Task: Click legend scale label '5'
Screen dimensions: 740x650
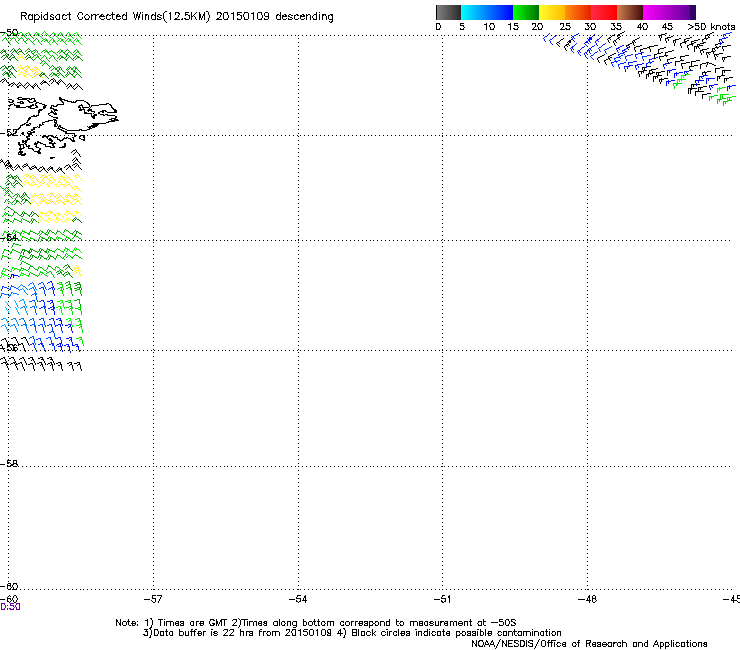Action: point(462,27)
